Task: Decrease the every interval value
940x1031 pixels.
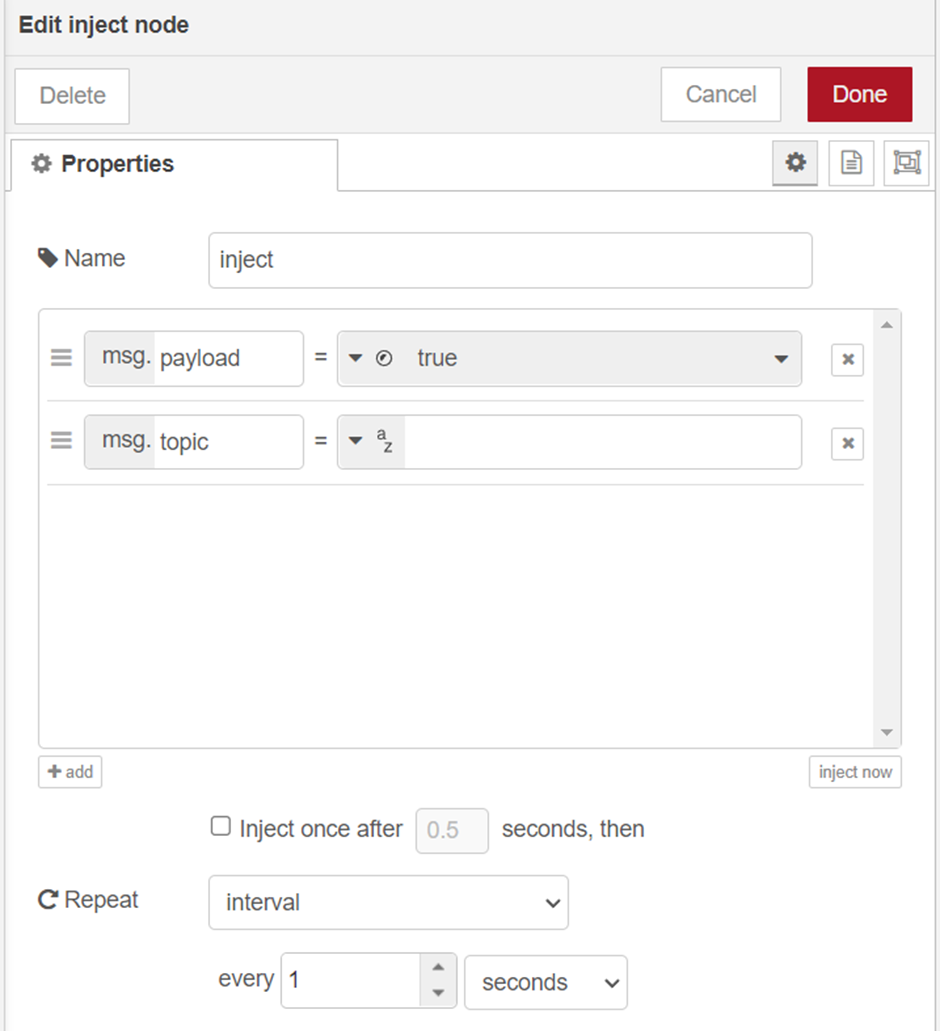Action: click(438, 993)
